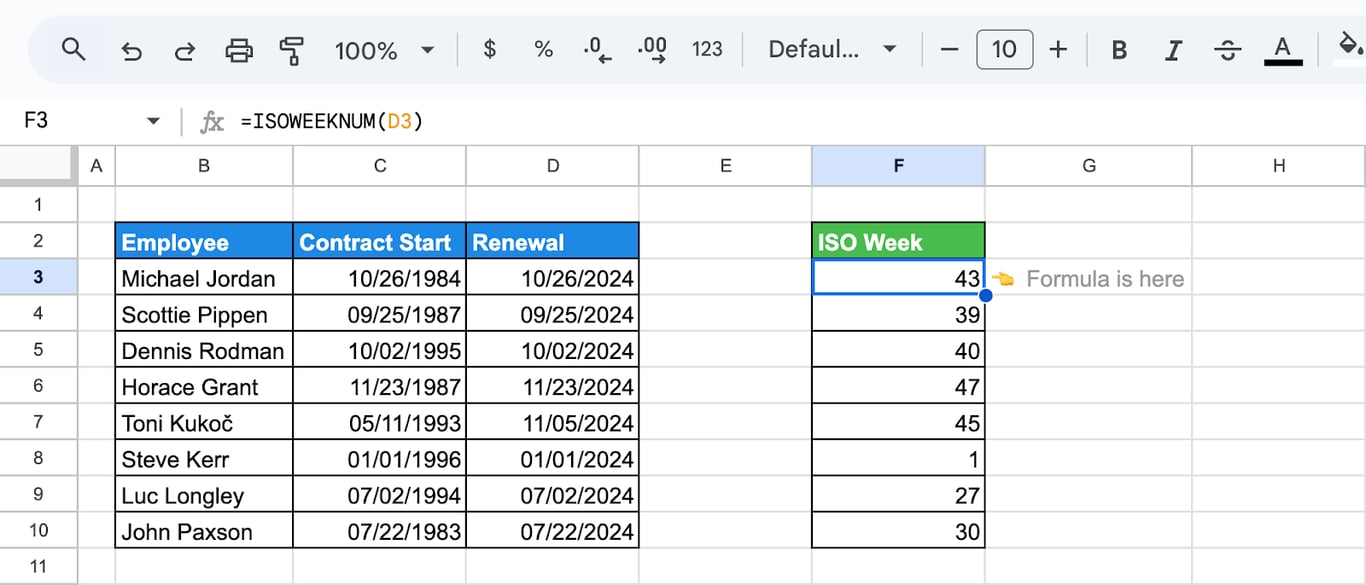Select column H header
1366x585 pixels.
[1279, 166]
